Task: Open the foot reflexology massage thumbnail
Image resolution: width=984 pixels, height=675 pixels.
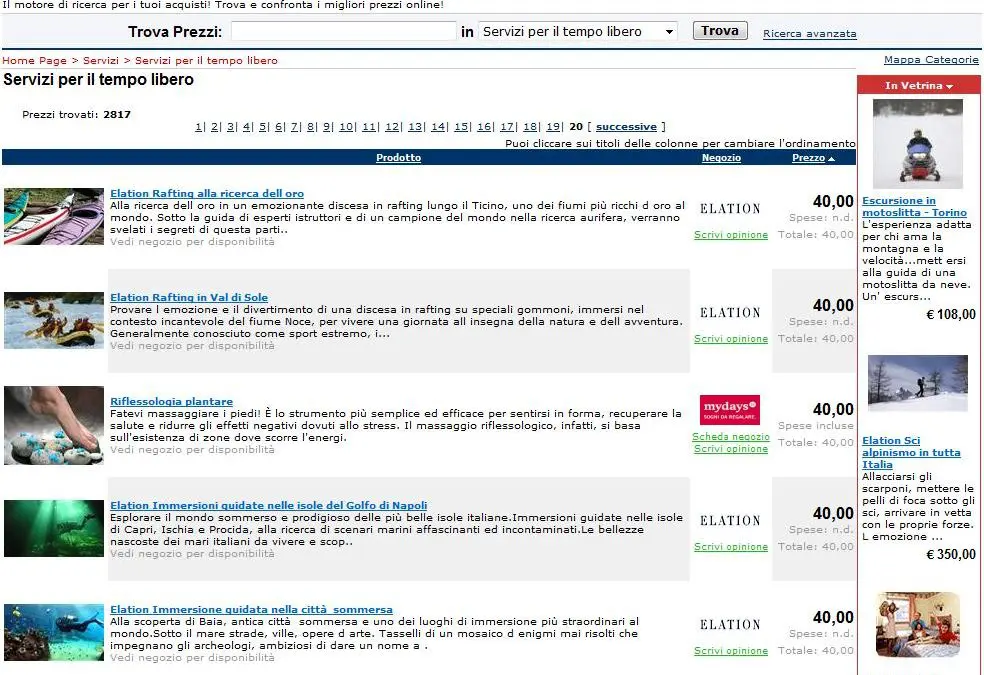Action: [54, 425]
